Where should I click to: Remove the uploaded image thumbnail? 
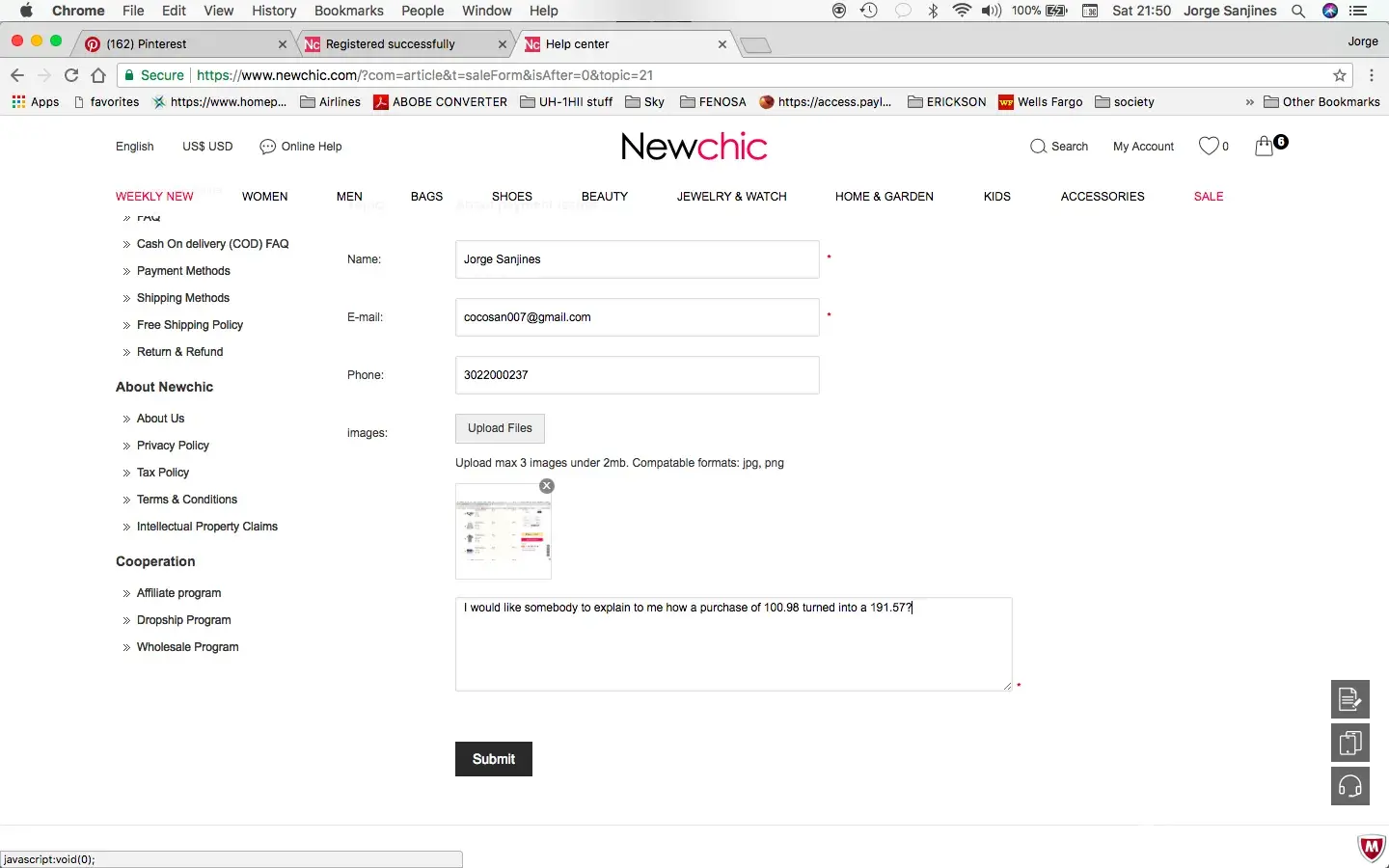pyautogui.click(x=547, y=486)
